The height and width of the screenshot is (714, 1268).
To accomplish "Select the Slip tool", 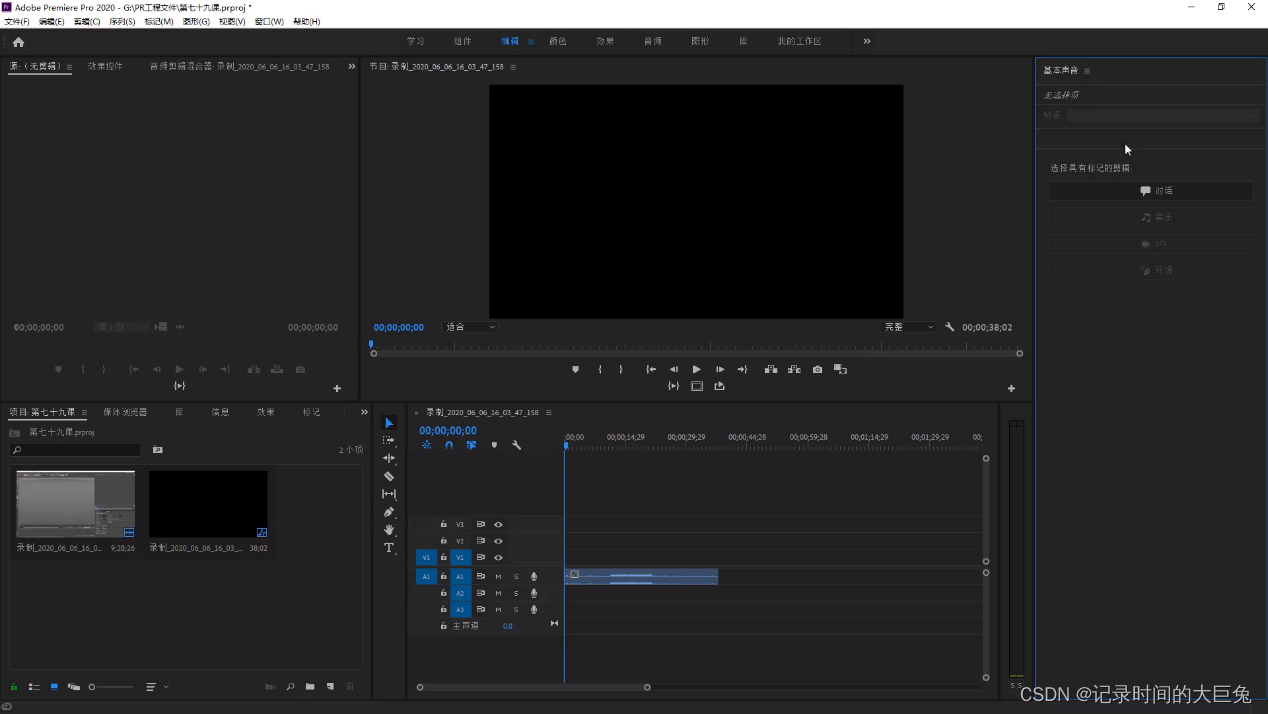I will click(x=389, y=494).
